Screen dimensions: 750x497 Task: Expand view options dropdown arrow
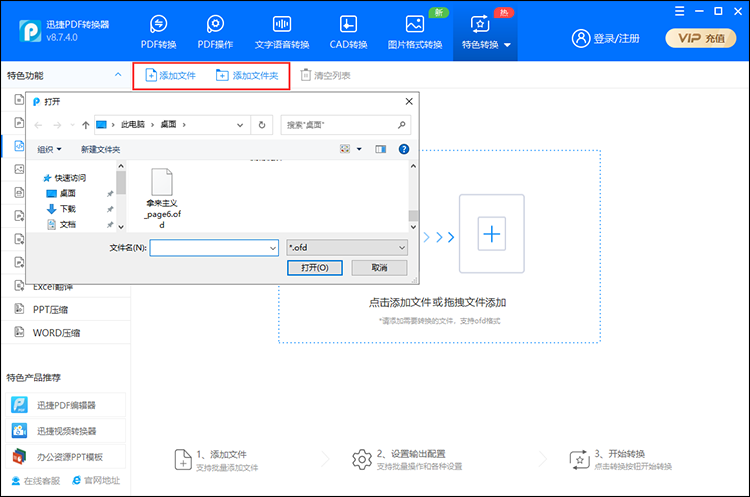[359, 149]
